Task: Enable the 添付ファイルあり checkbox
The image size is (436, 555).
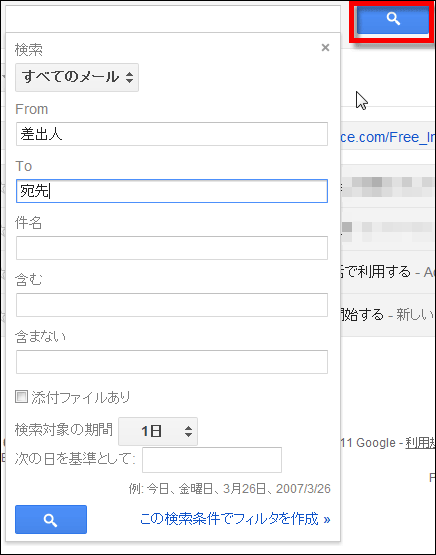Action: point(21,396)
